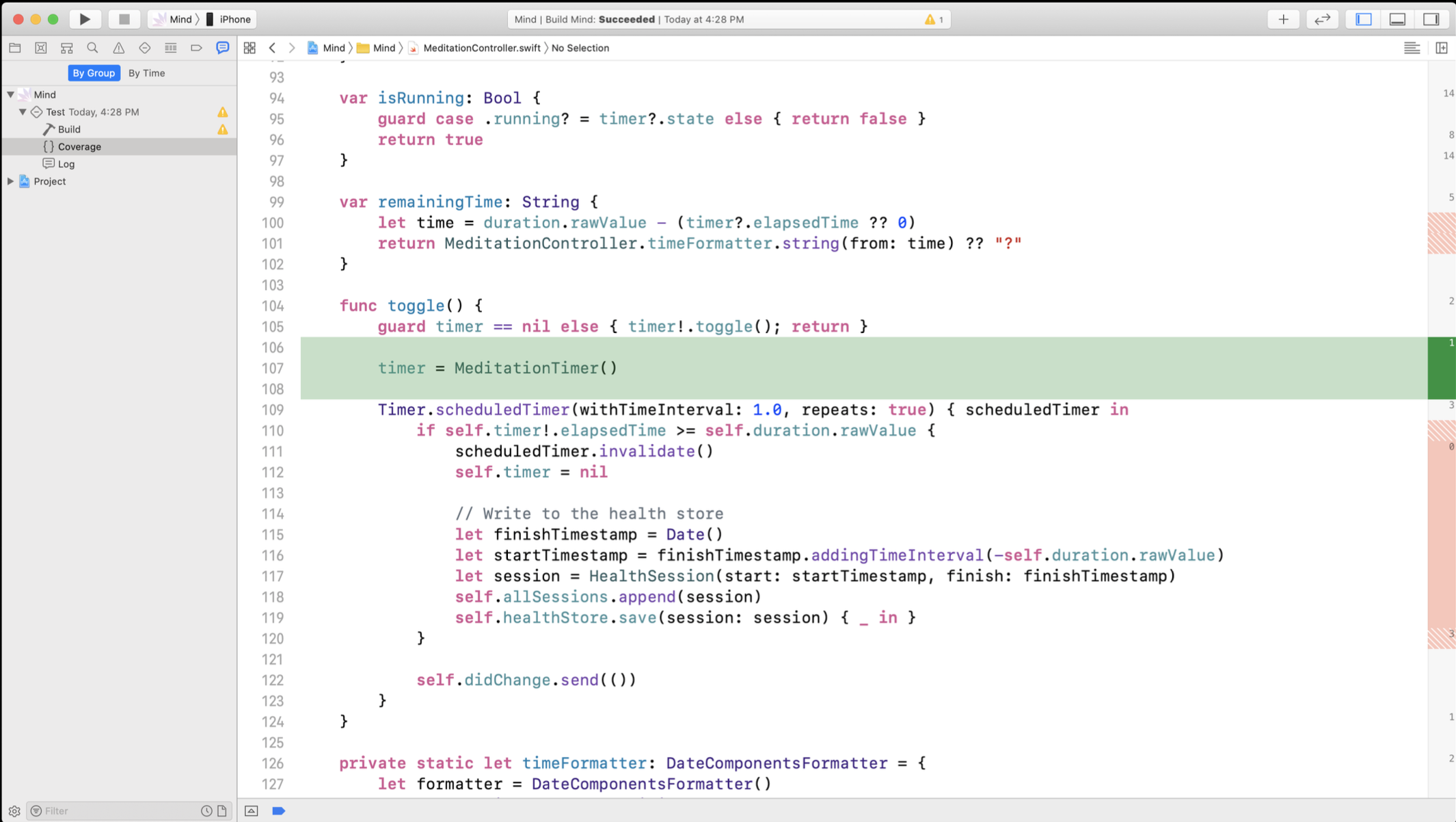Collapse the Mind group disclosure triangle
This screenshot has width=1456, height=822.
[11, 94]
